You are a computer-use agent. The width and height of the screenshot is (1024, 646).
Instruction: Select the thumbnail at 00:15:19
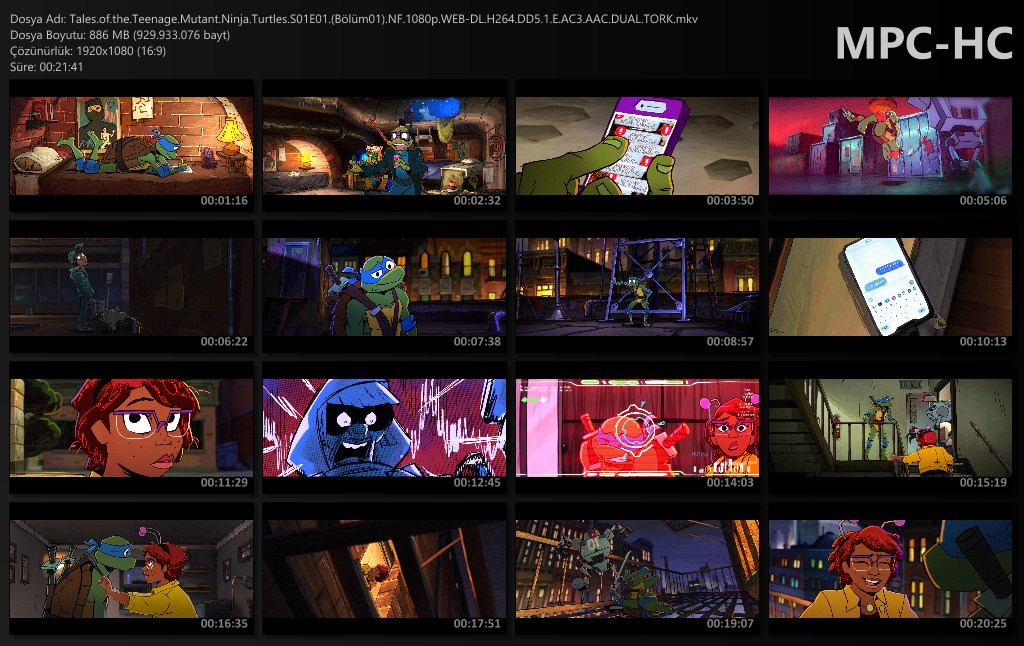(890, 428)
